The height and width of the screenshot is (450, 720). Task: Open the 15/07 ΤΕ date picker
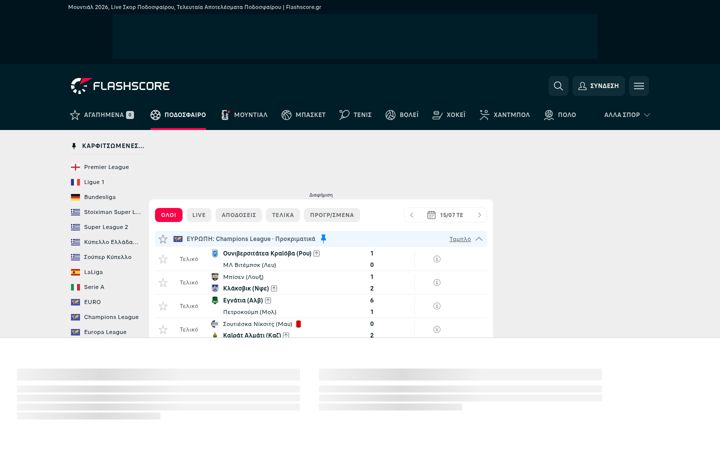click(x=445, y=215)
